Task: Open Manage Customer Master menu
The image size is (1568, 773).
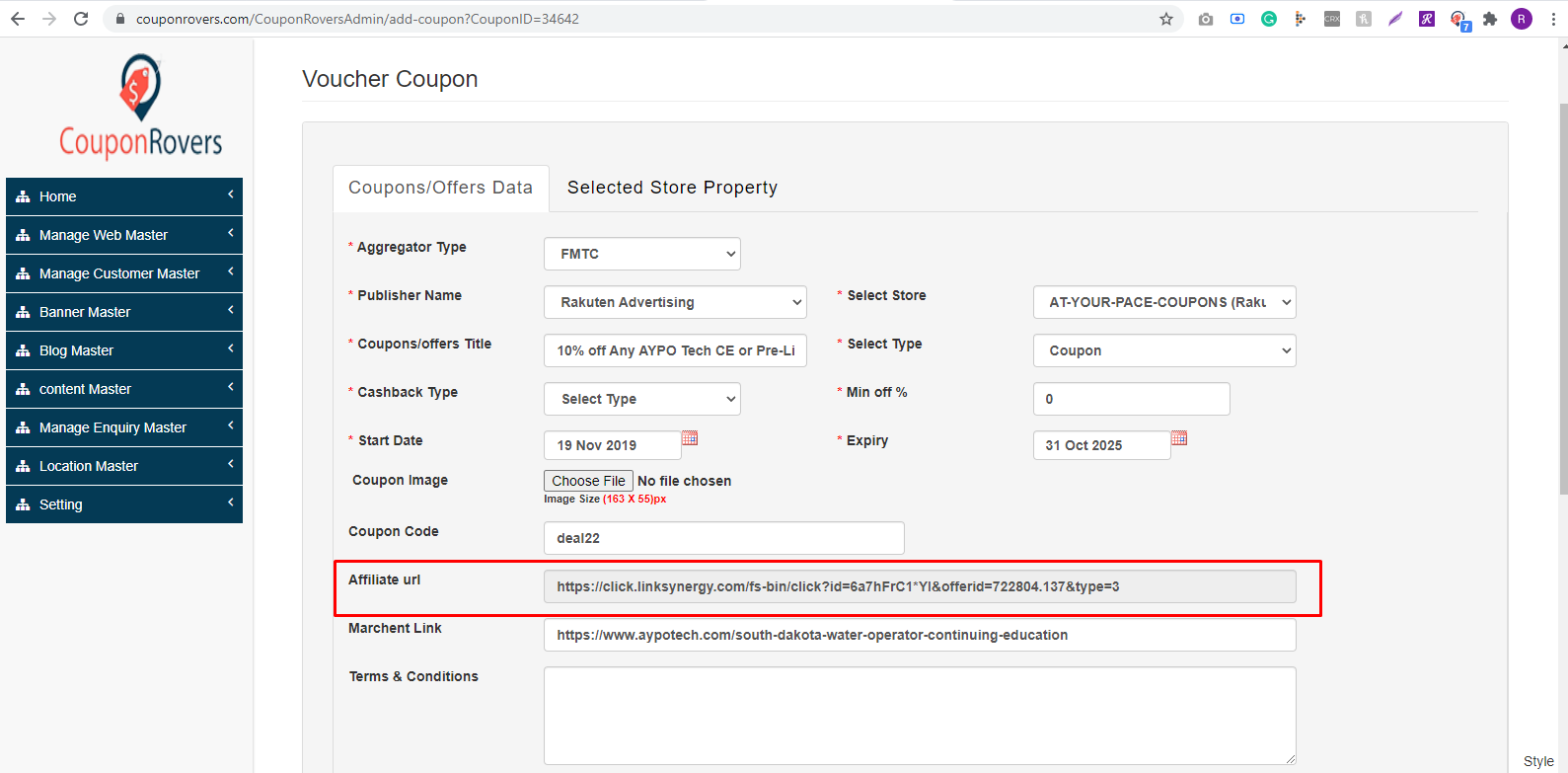Action: tap(124, 273)
